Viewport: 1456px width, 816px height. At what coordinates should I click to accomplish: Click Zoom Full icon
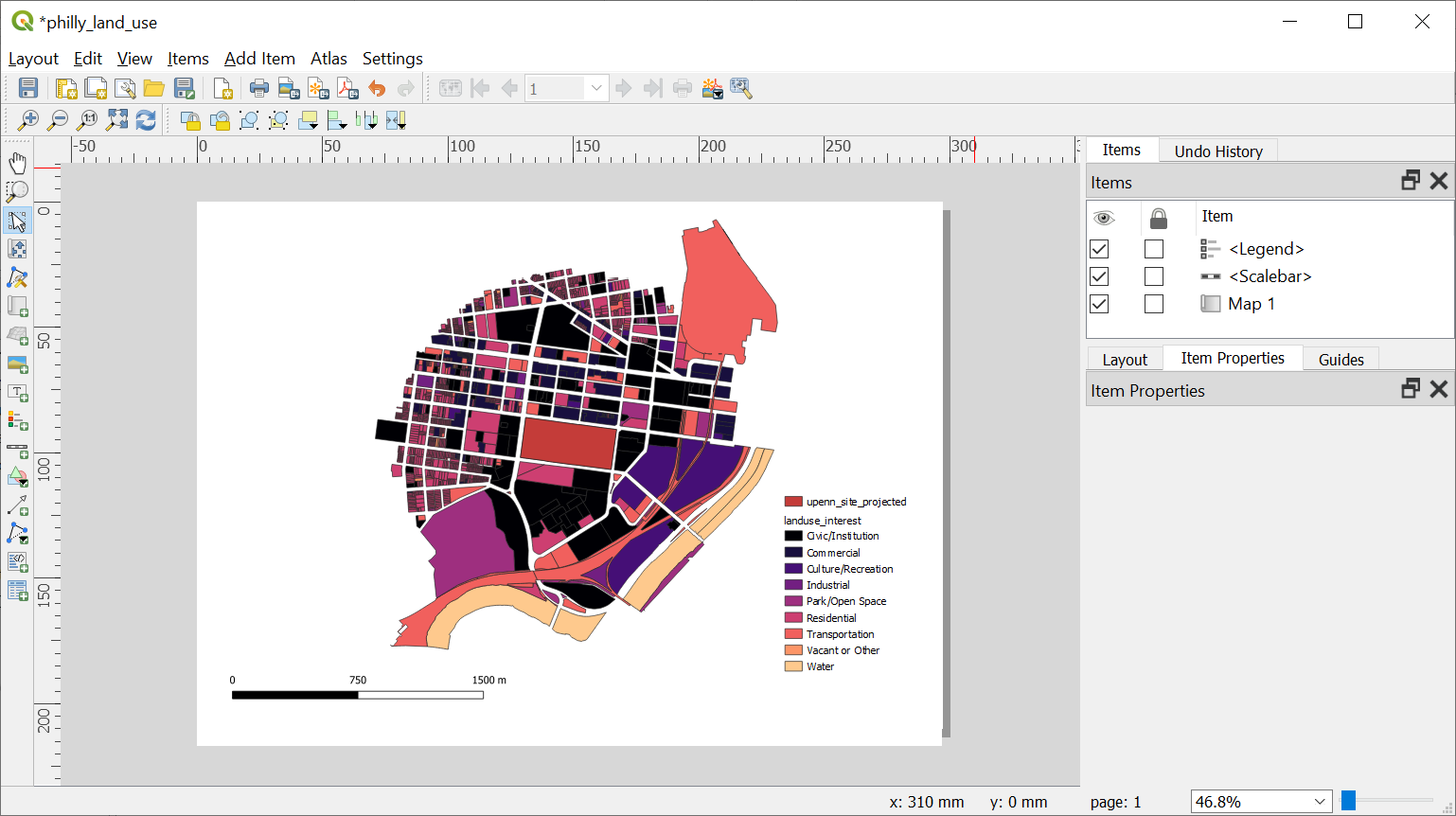click(116, 120)
